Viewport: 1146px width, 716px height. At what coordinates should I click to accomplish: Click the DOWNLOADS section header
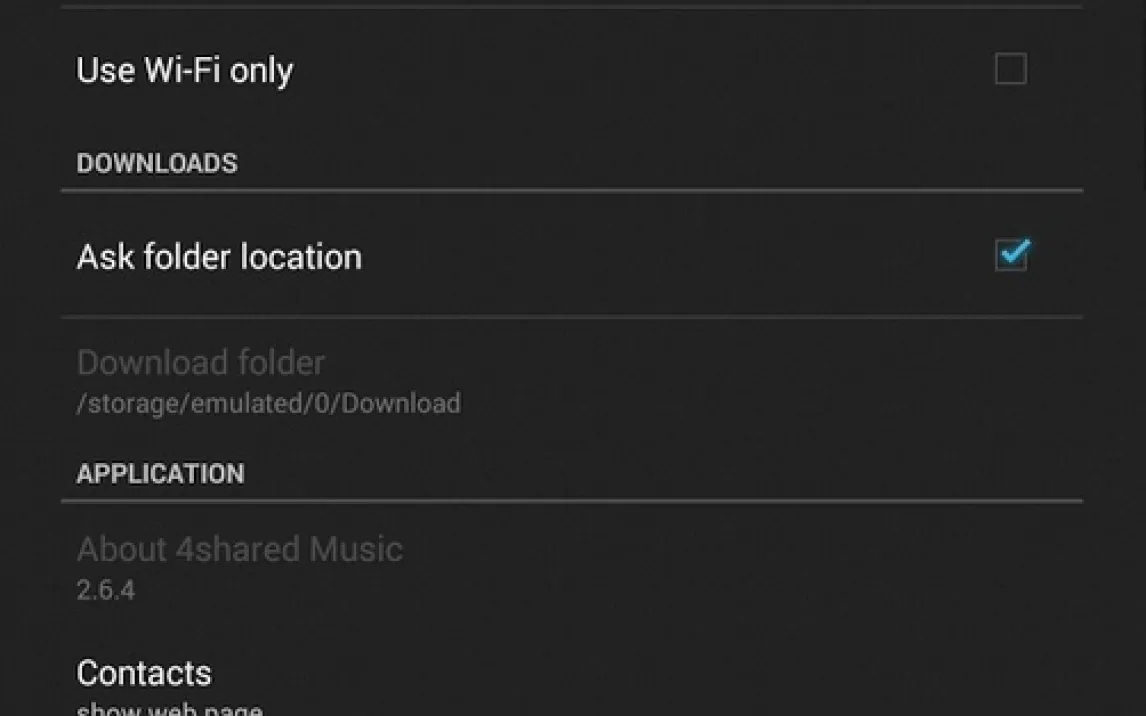157,163
